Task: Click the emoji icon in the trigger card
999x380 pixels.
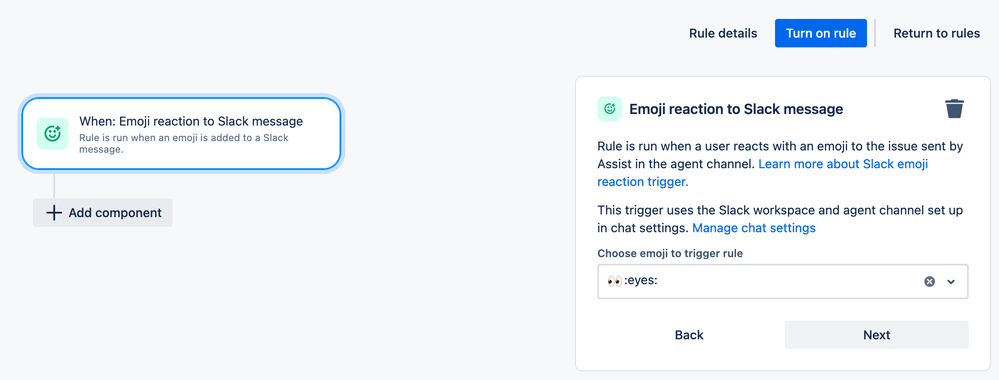Action: pyautogui.click(x=52, y=133)
